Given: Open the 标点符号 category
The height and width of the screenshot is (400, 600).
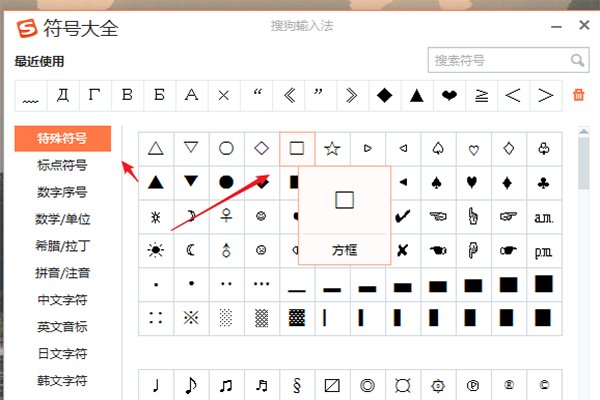Looking at the screenshot, I should click(x=63, y=165).
